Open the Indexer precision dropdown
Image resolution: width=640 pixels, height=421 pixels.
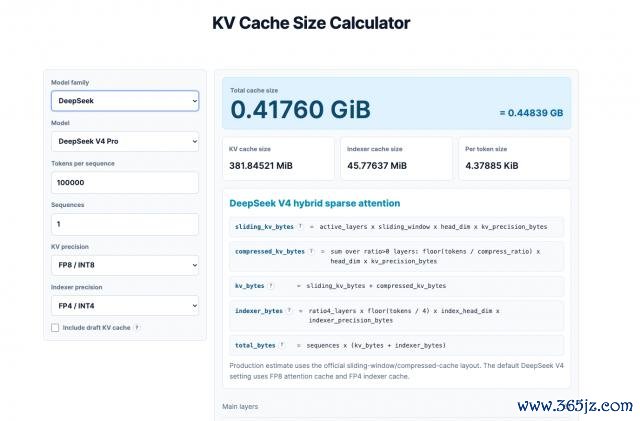(x=125, y=305)
